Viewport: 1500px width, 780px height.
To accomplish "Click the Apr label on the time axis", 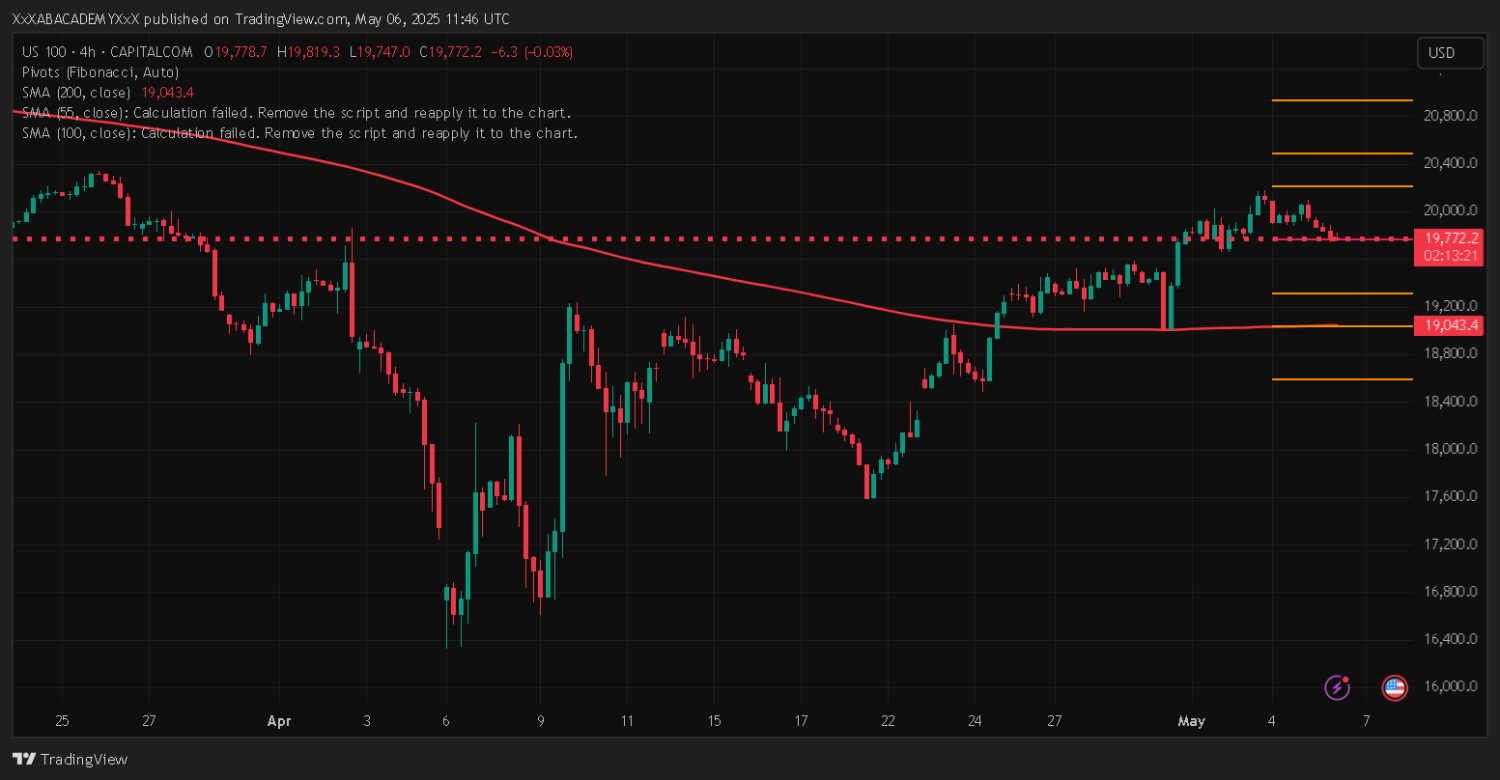I will pyautogui.click(x=278, y=720).
